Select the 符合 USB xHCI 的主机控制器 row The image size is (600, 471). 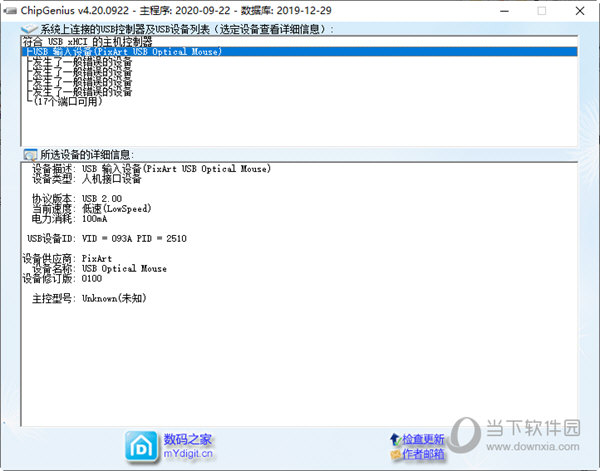click(x=299, y=42)
